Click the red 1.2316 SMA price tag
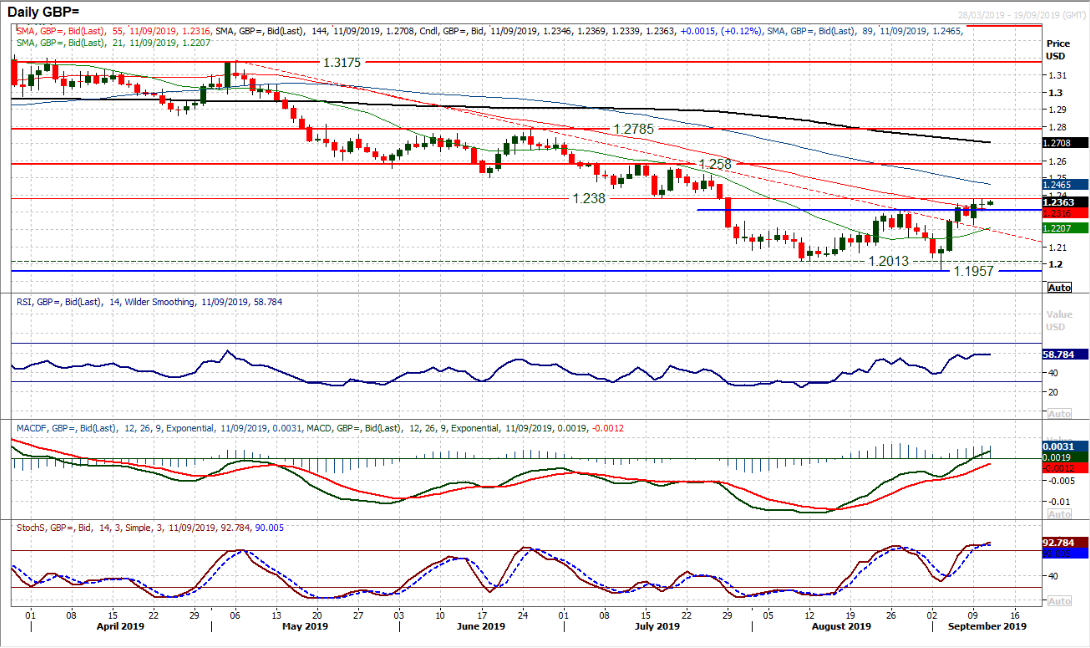Image resolution: width=1090 pixels, height=648 pixels. tap(1058, 213)
